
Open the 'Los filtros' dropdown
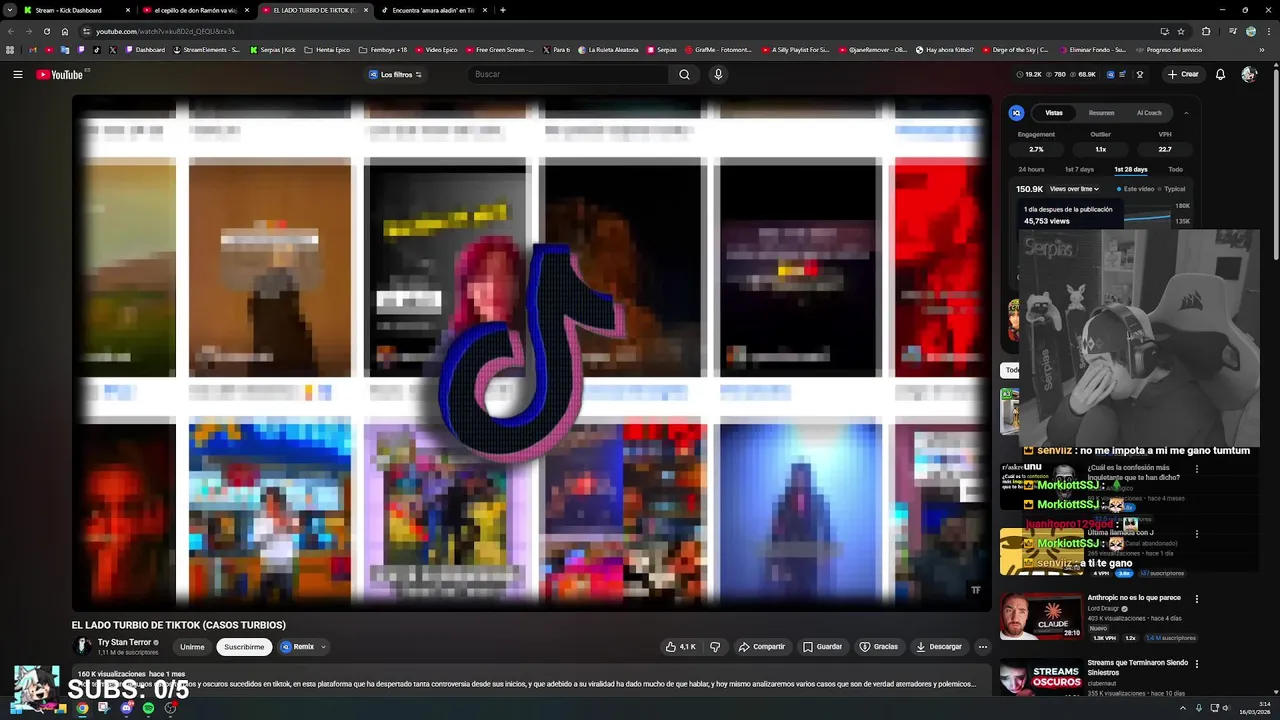396,74
